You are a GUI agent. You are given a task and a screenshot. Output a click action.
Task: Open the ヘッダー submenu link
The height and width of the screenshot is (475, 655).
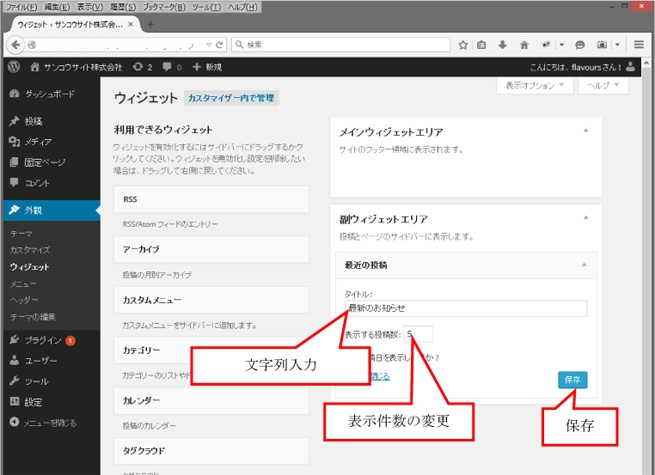click(x=24, y=300)
